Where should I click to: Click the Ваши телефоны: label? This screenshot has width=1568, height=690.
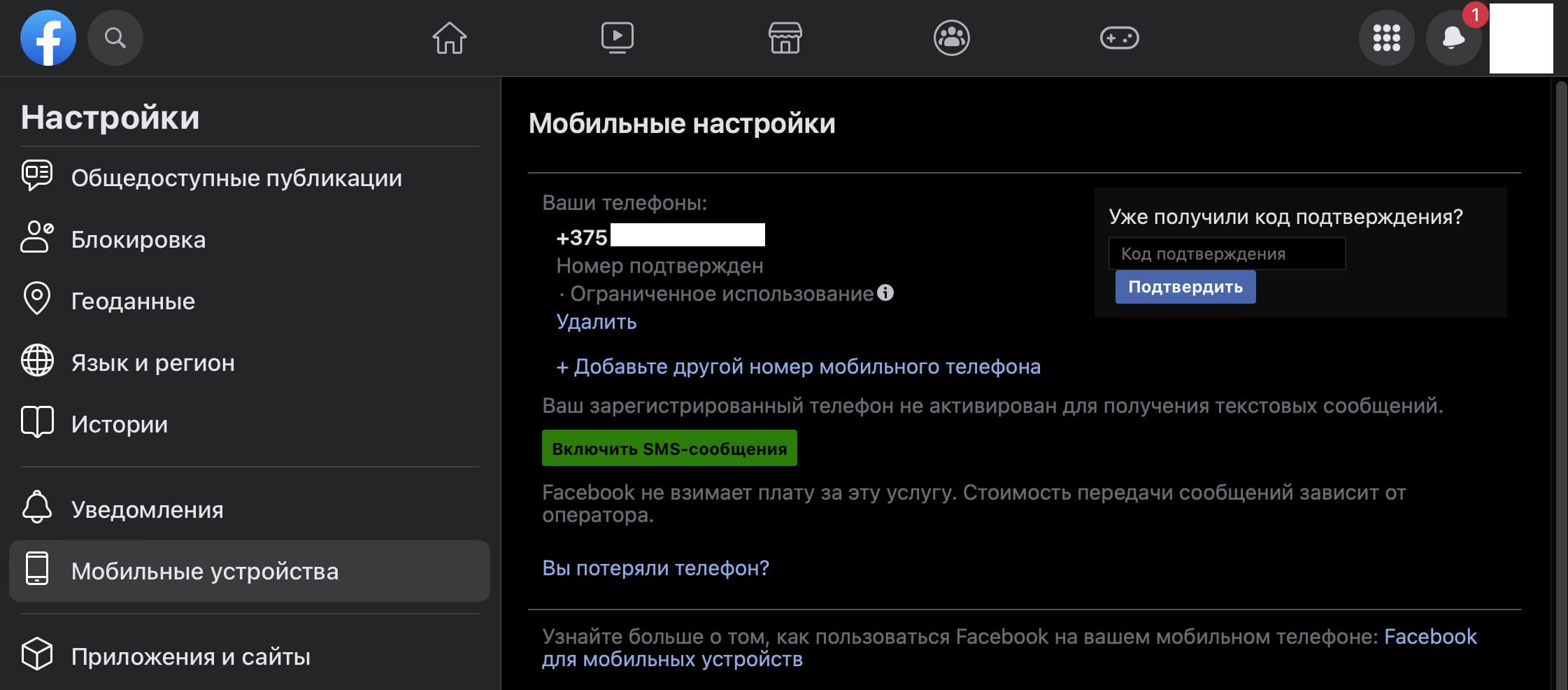point(625,203)
